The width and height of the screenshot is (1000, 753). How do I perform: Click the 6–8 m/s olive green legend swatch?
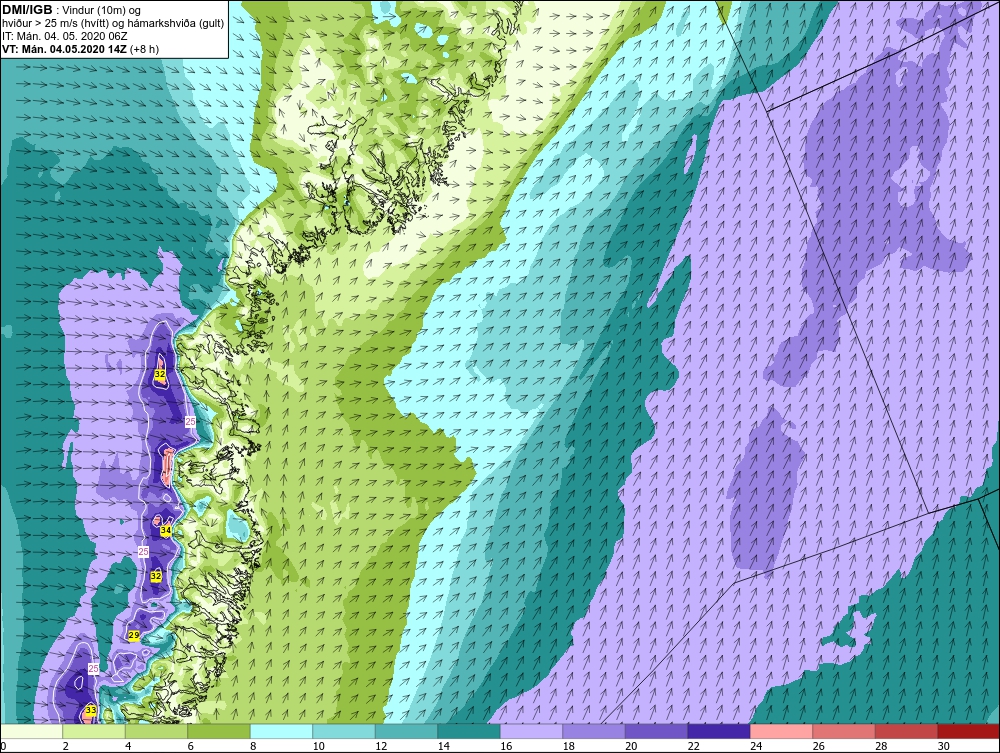coord(219,731)
